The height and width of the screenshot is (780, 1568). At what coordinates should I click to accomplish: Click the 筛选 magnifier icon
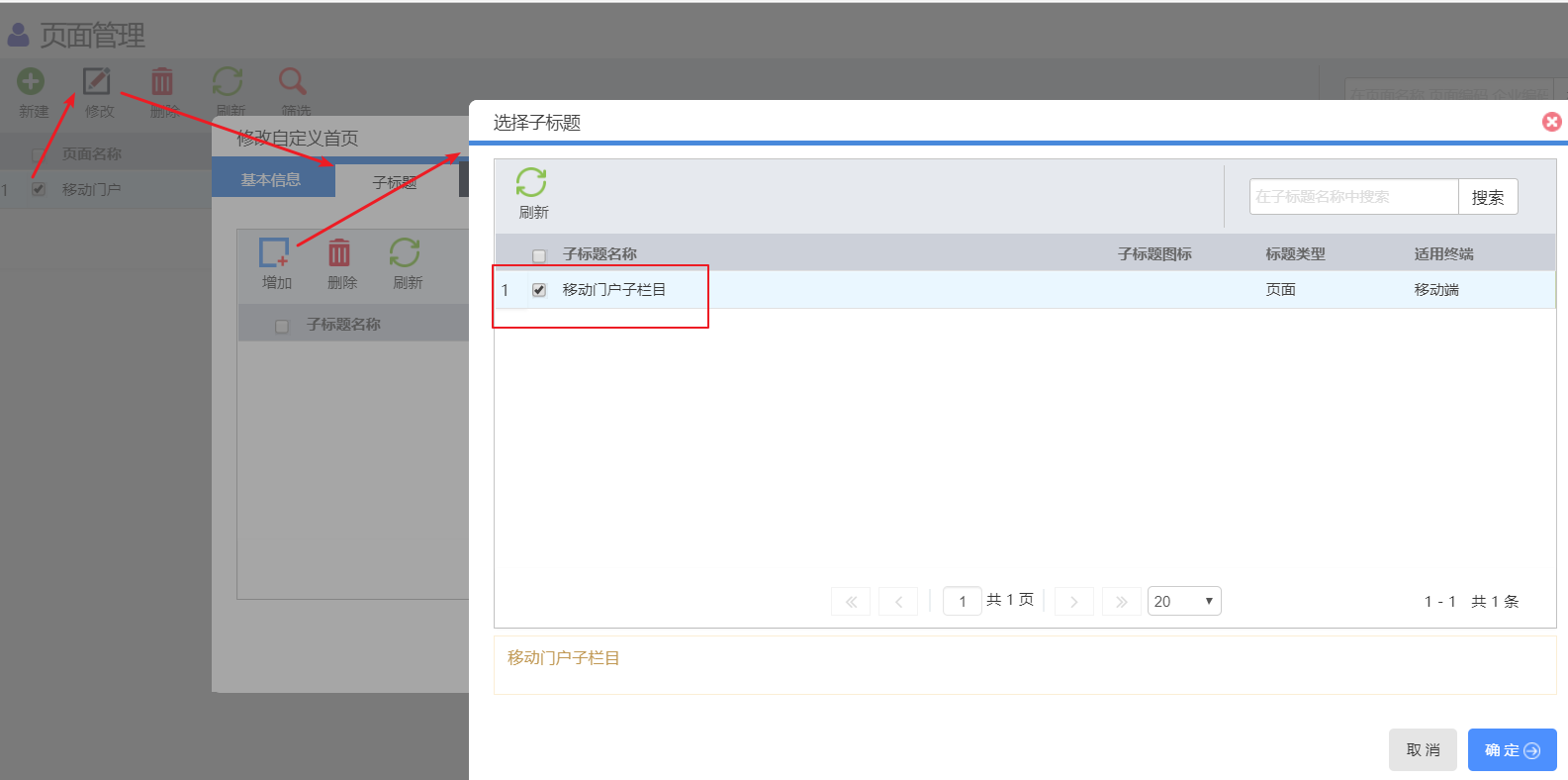(293, 81)
